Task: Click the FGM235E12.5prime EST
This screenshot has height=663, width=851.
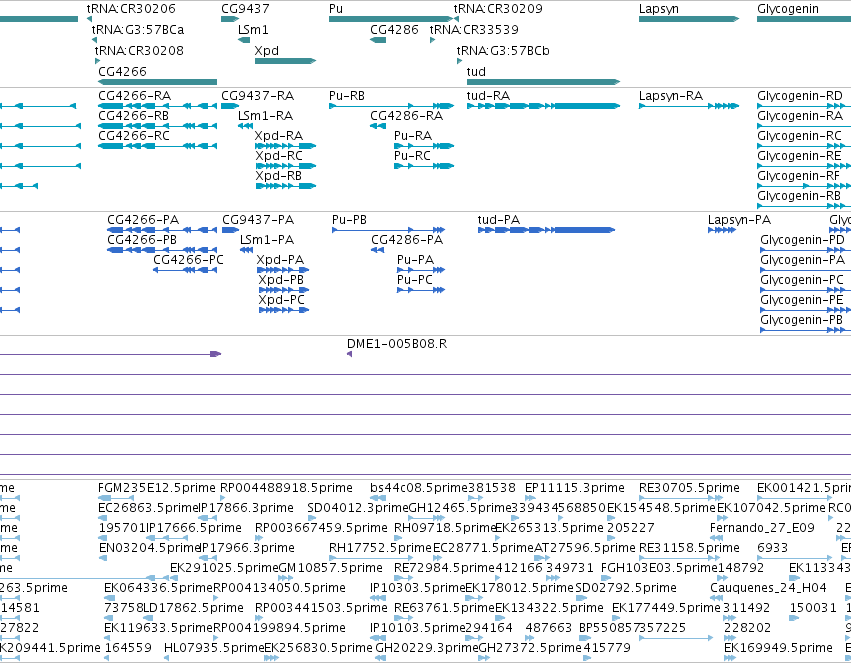Action: (116, 498)
